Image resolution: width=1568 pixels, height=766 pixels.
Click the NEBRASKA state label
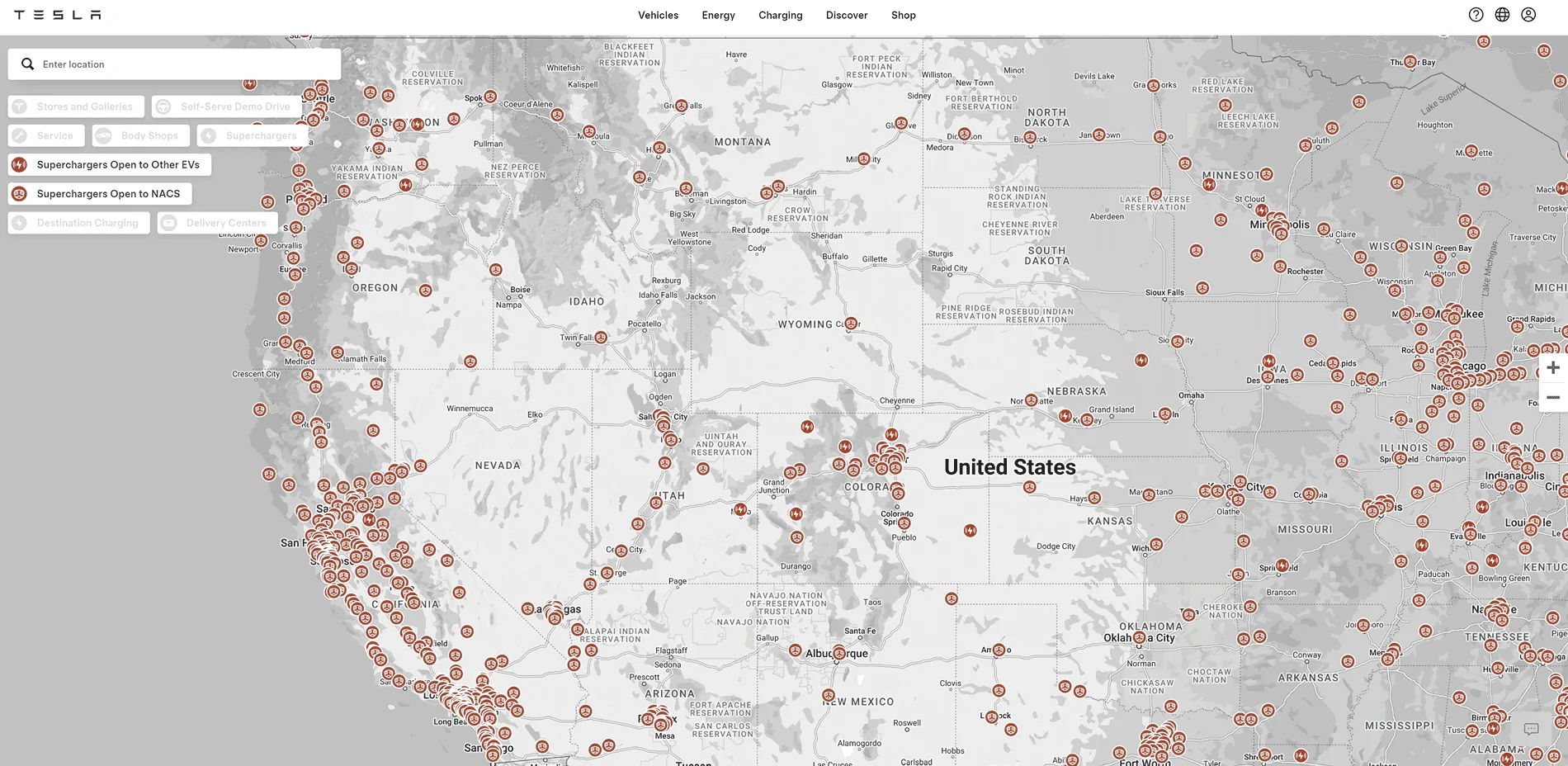click(x=1076, y=391)
